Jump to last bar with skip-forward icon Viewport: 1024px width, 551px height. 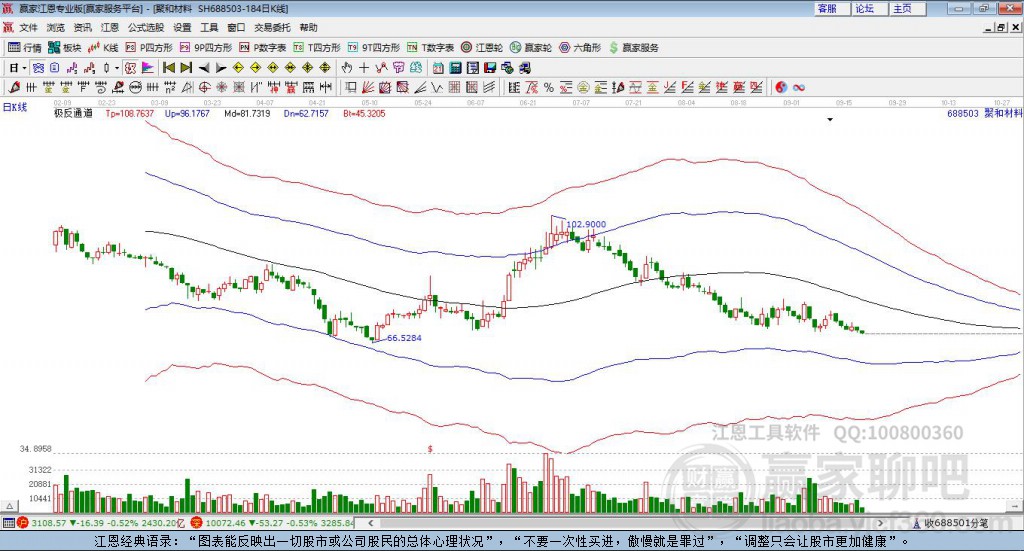coord(186,68)
